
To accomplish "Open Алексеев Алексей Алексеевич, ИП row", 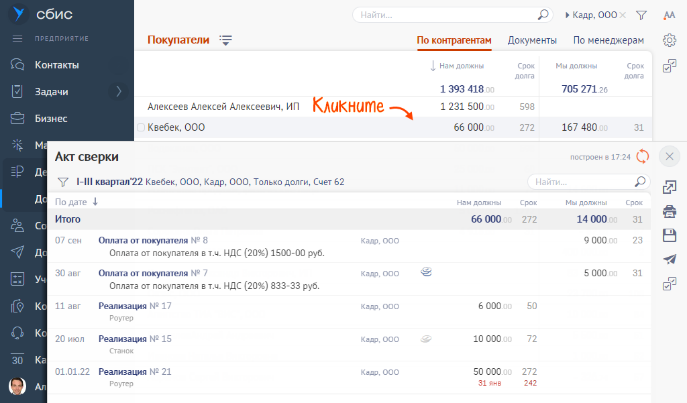I will [x=393, y=106].
